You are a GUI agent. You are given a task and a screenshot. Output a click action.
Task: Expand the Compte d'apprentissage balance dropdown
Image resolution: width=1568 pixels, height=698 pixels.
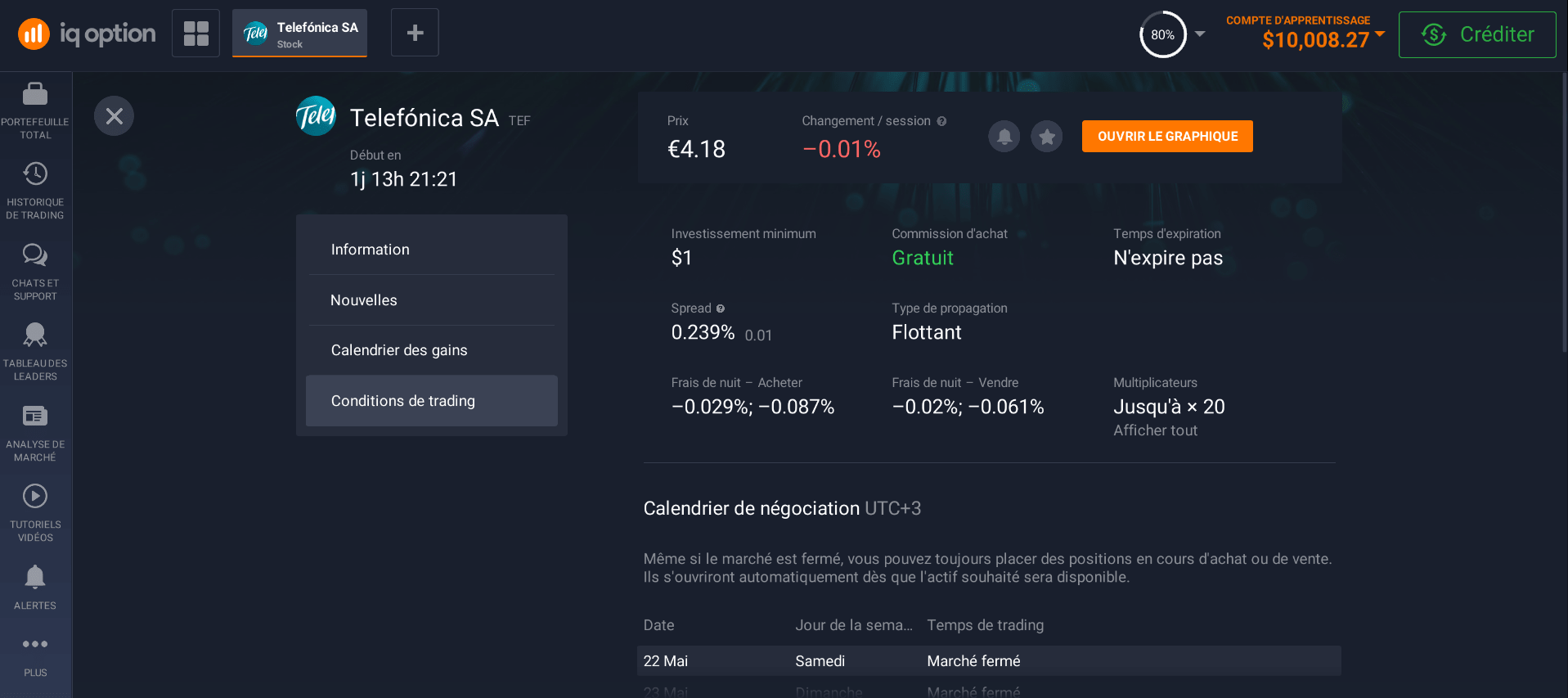1380,34
